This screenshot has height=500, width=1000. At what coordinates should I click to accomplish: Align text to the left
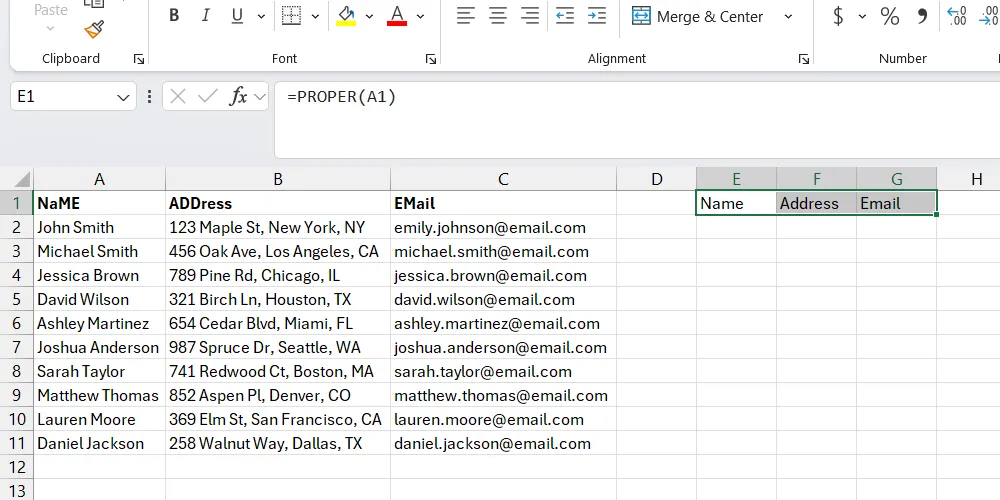click(466, 16)
